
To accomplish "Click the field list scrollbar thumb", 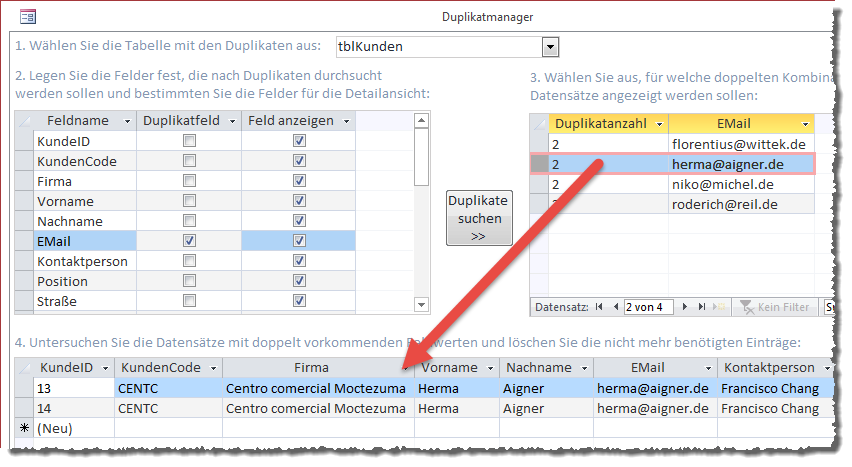I will 422,157.
